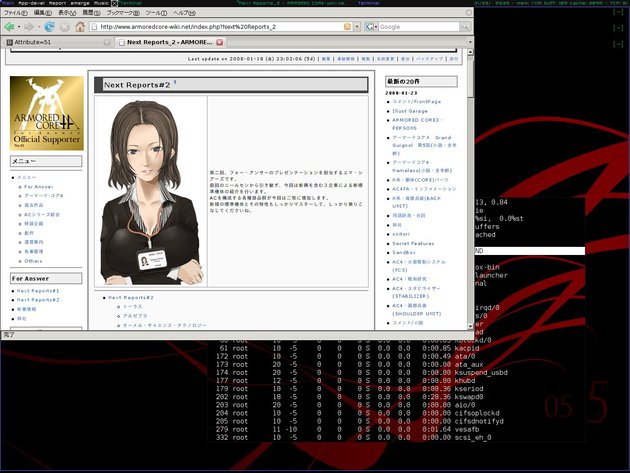630x473 pixels.
Task: Close the Next Reports_2 tab
Action: 220,42
